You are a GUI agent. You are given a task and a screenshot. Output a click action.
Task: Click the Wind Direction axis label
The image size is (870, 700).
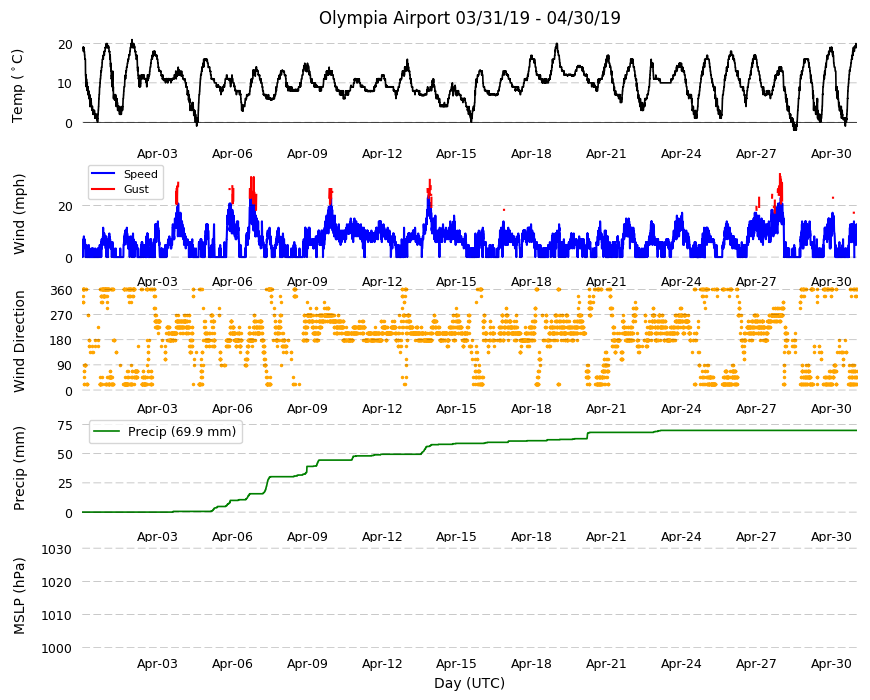click(x=19, y=341)
